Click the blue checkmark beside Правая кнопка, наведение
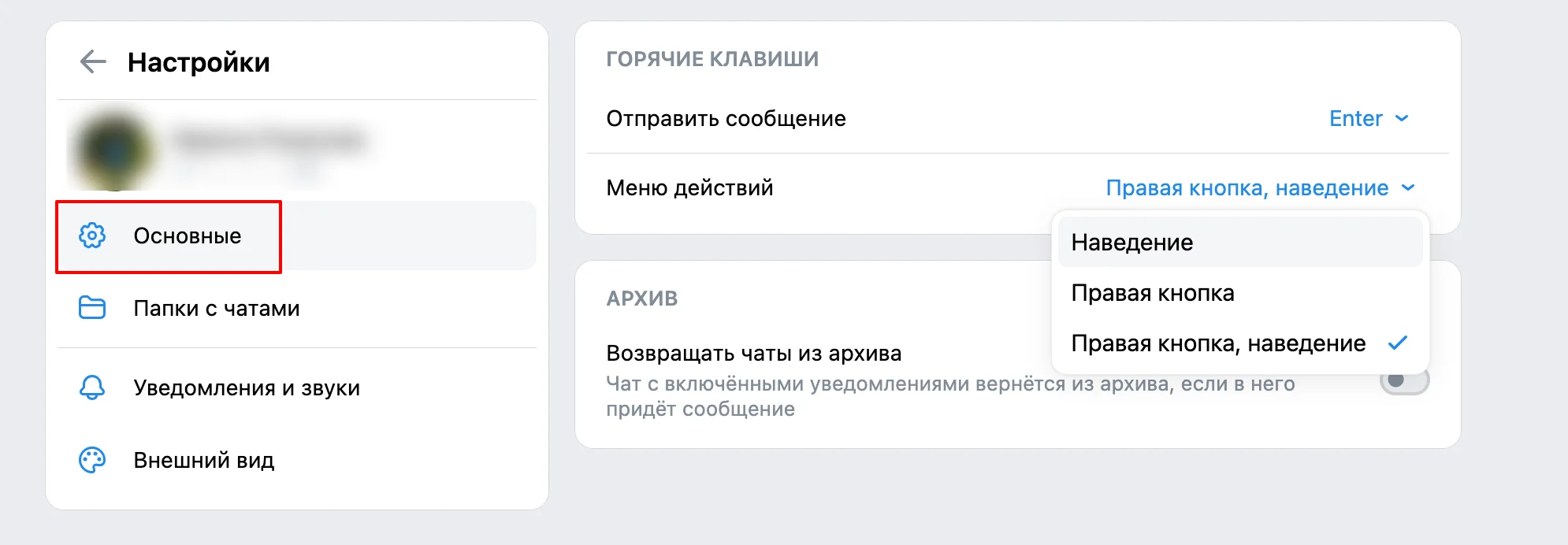This screenshot has width=1568, height=545. (x=1397, y=343)
